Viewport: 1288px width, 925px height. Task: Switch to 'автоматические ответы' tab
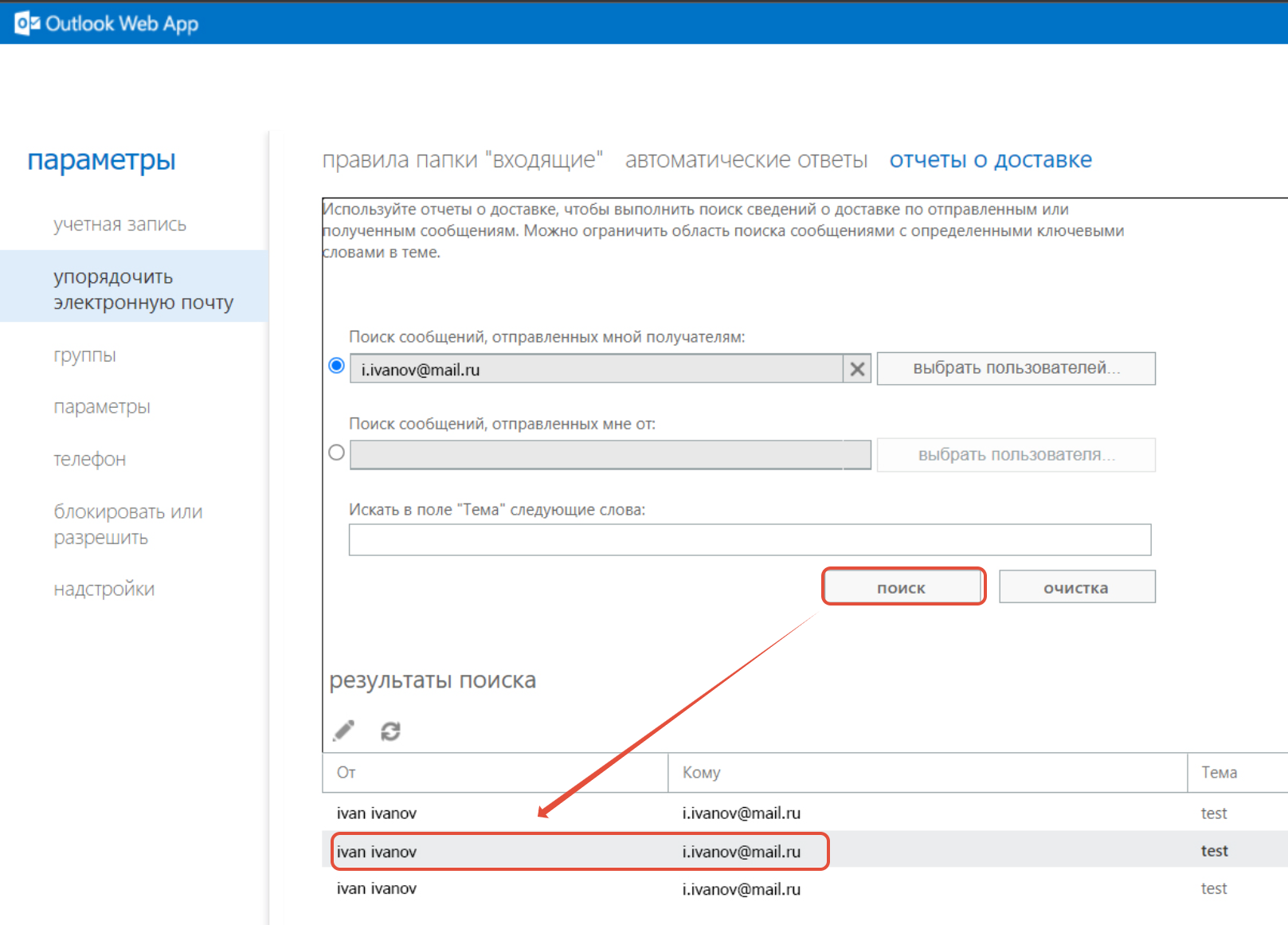point(746,160)
